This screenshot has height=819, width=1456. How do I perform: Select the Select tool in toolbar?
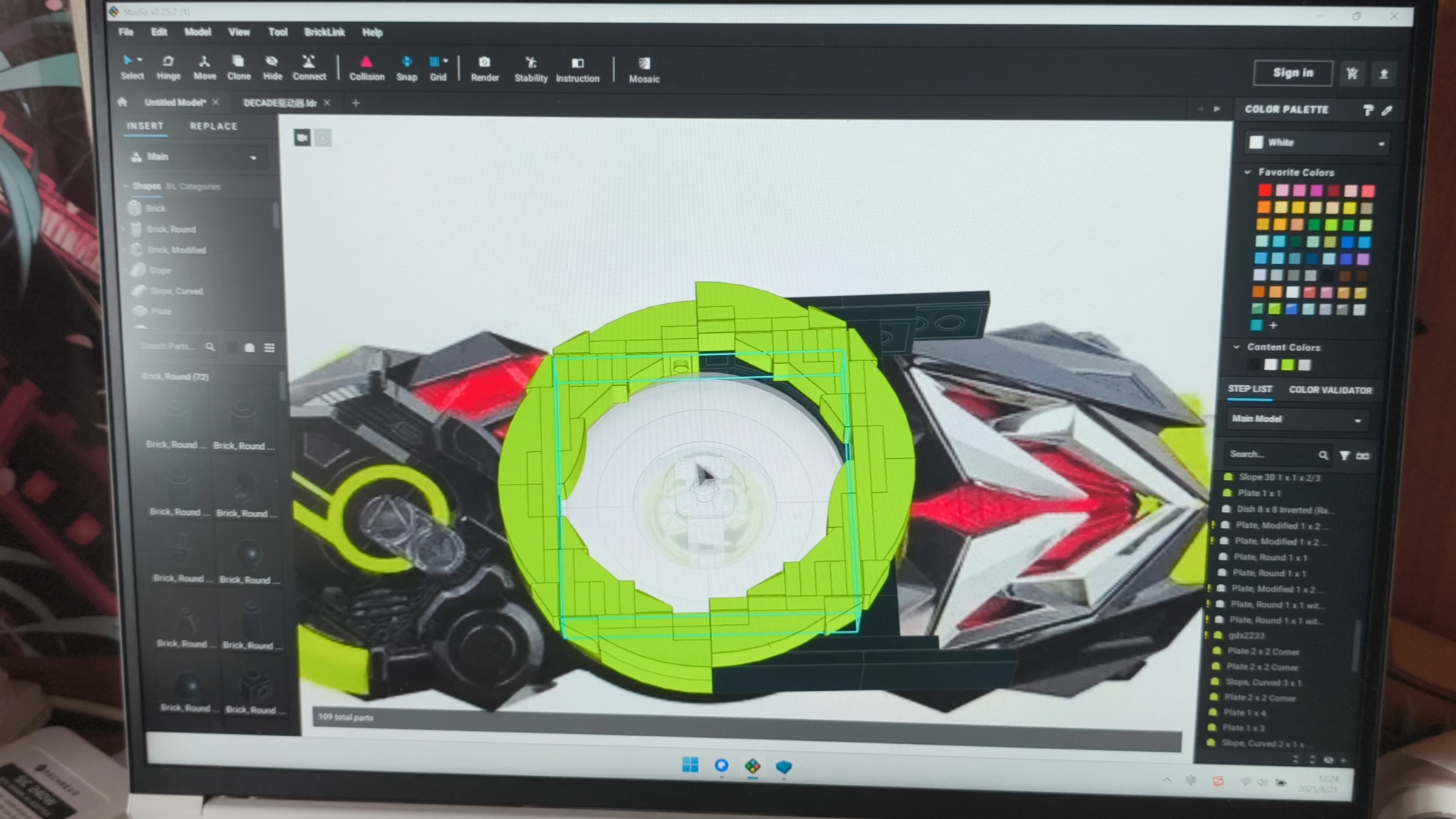[x=130, y=67]
